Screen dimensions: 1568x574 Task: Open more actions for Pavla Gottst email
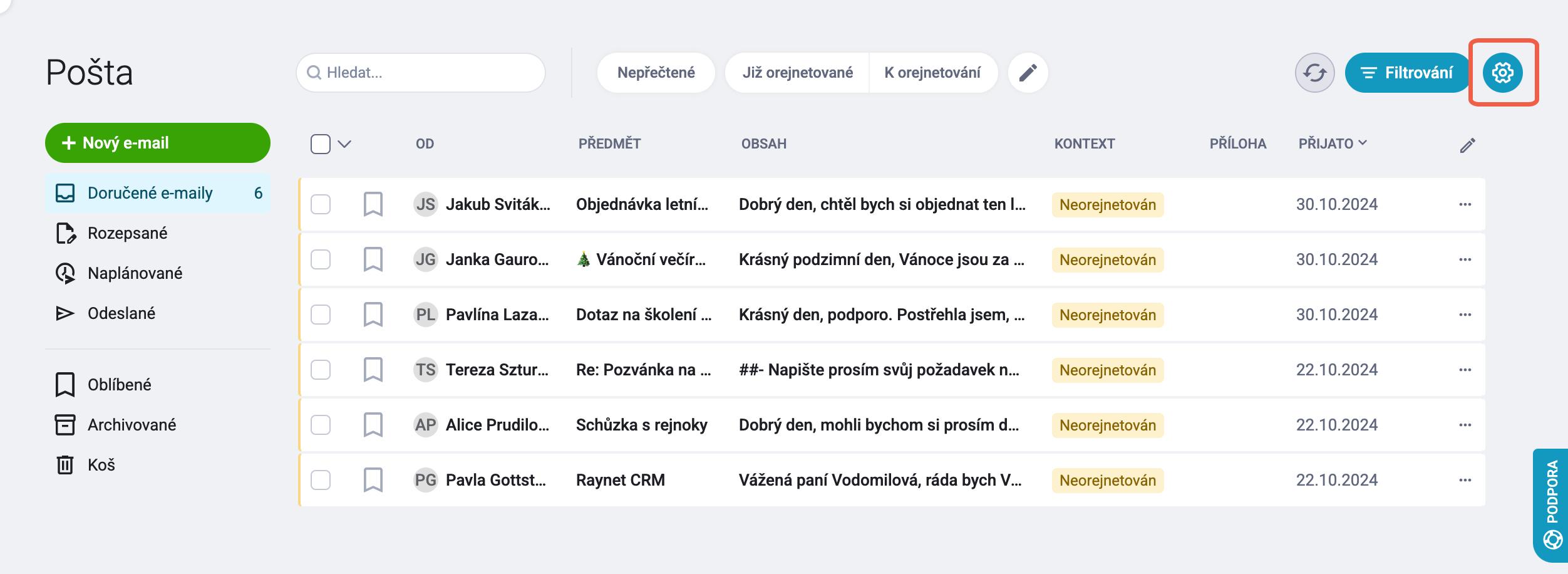coord(1465,480)
